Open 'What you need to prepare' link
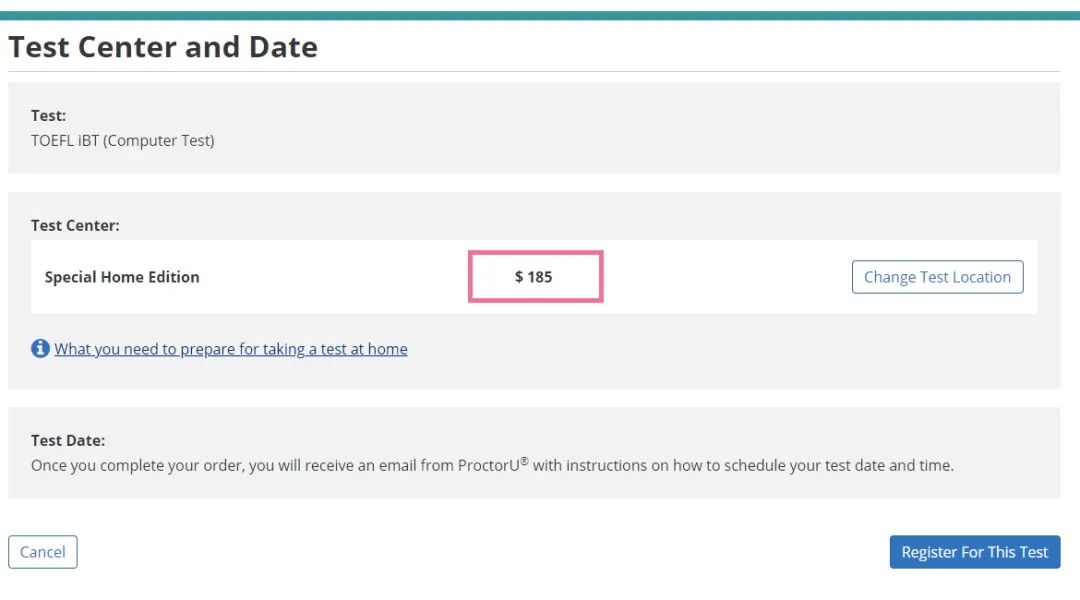The width and height of the screenshot is (1080, 600). tap(231, 349)
